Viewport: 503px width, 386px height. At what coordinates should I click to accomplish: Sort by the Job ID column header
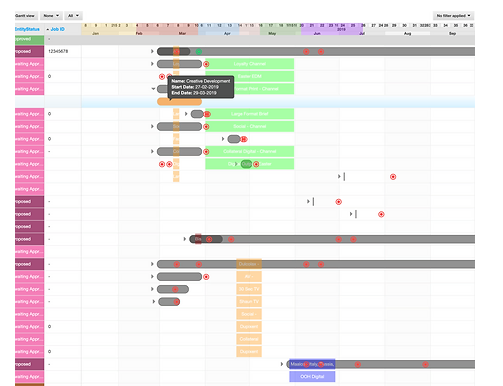[57, 29]
